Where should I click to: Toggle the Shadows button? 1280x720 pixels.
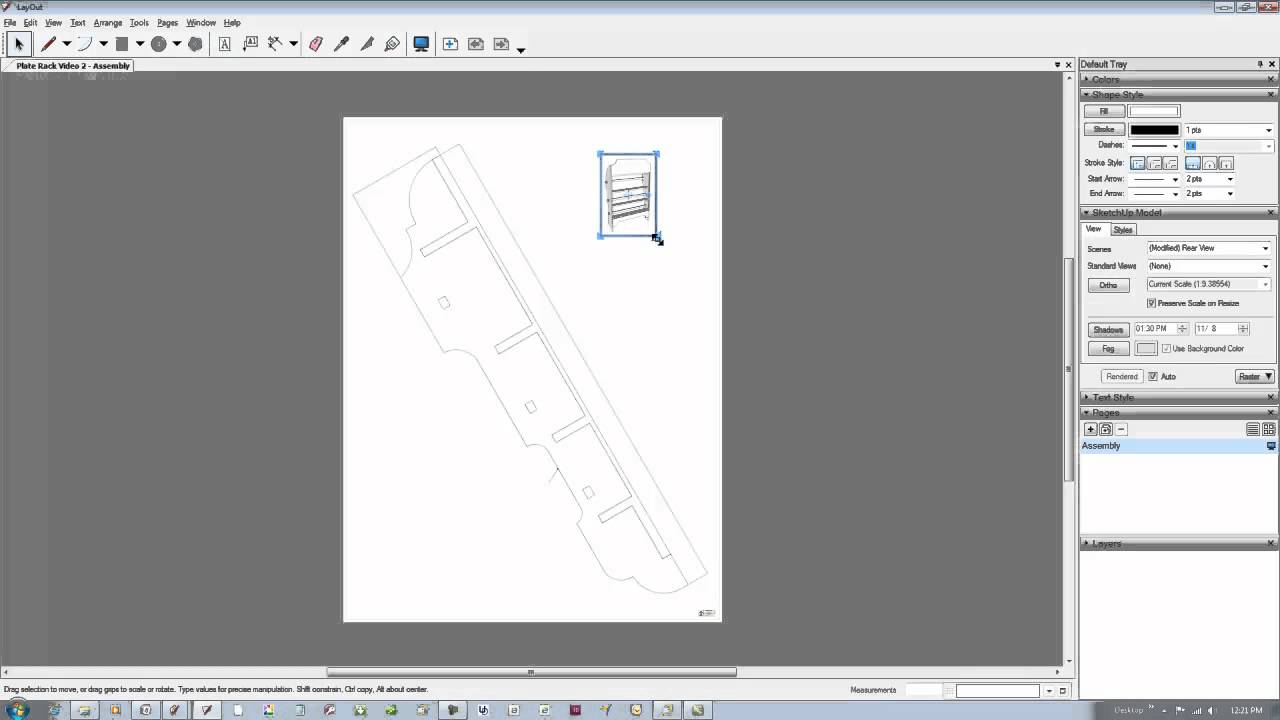coord(1108,329)
